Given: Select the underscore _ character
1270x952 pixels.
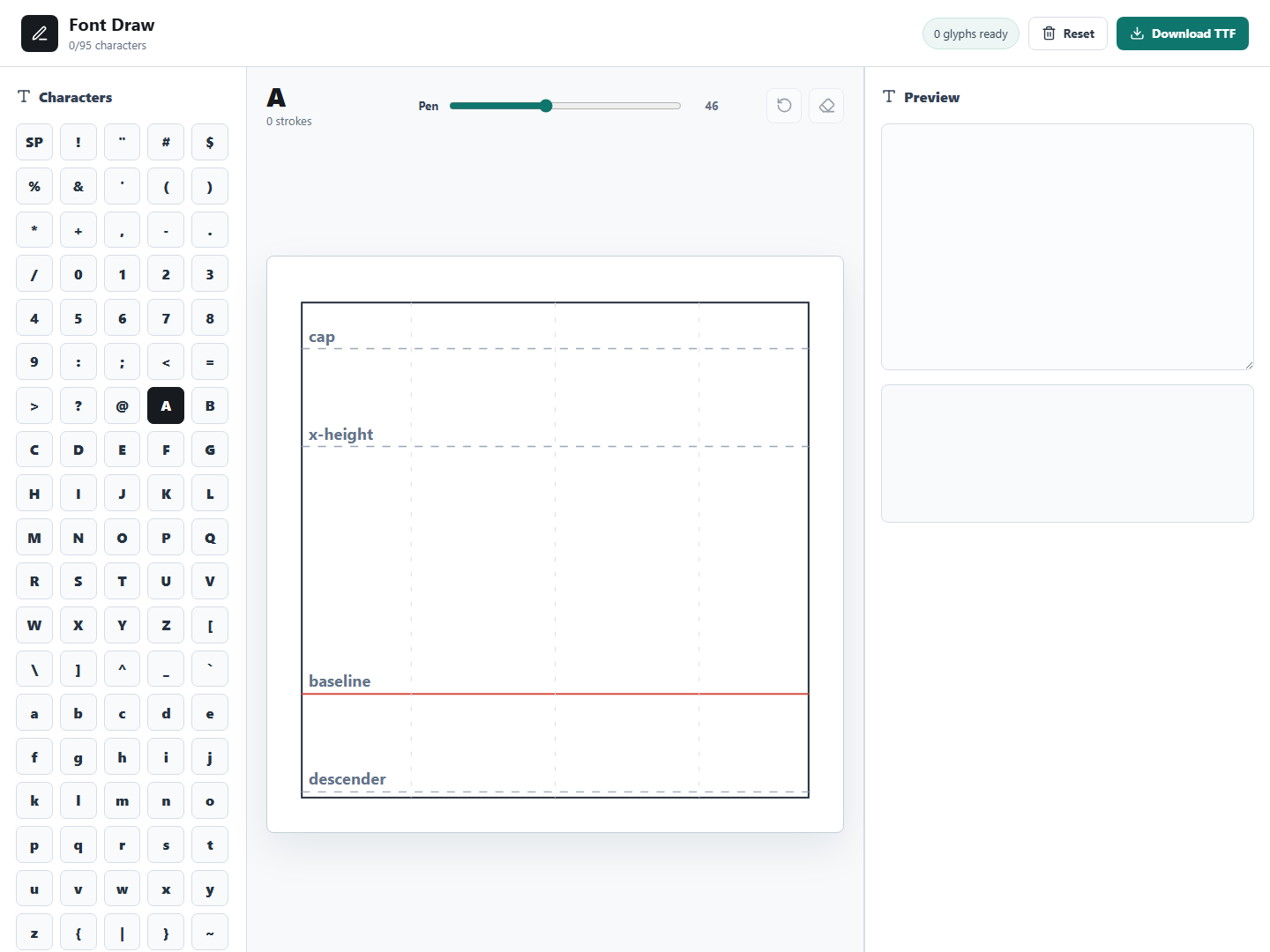Looking at the screenshot, I should point(166,669).
